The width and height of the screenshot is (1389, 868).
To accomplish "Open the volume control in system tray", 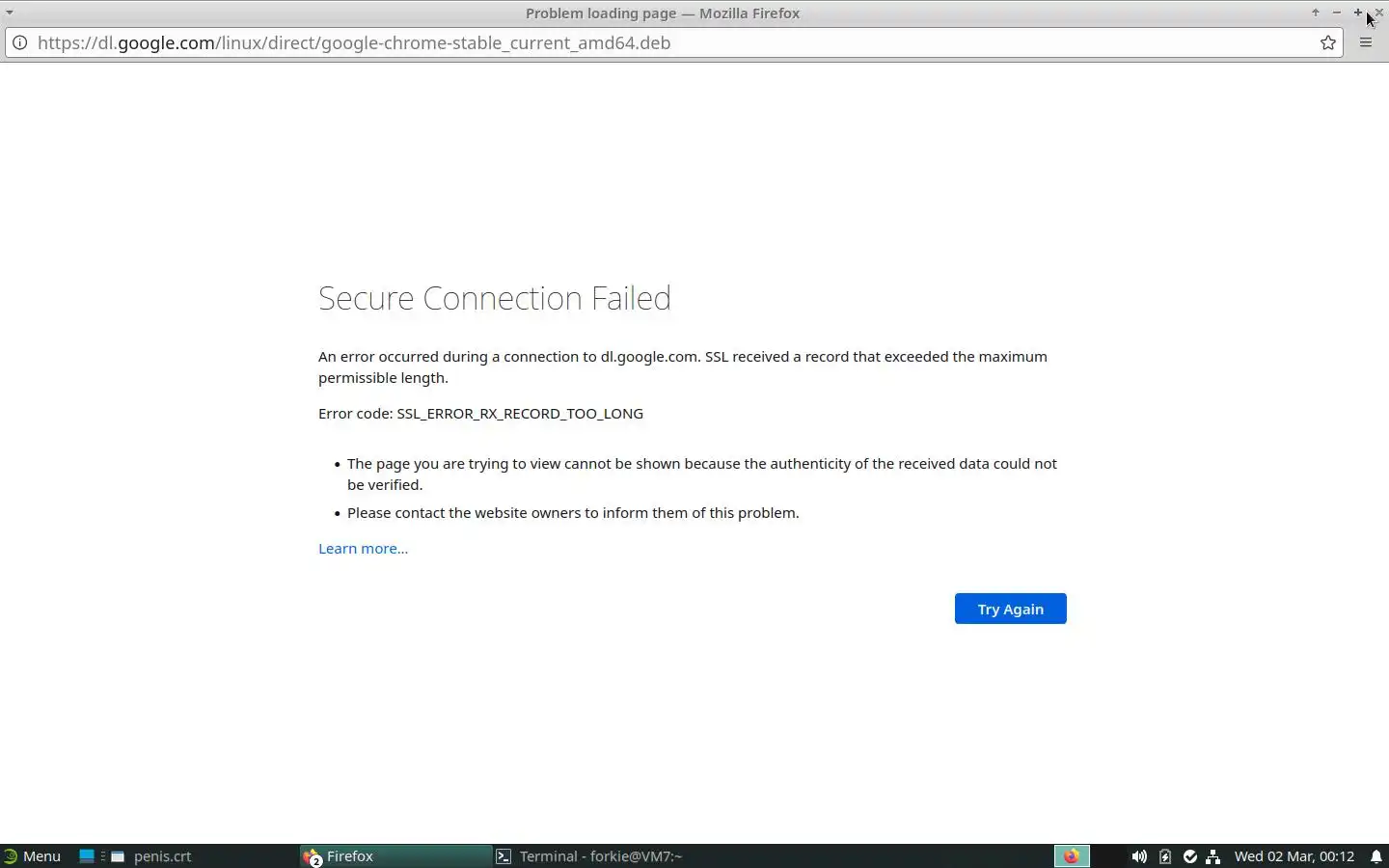I will [1139, 856].
